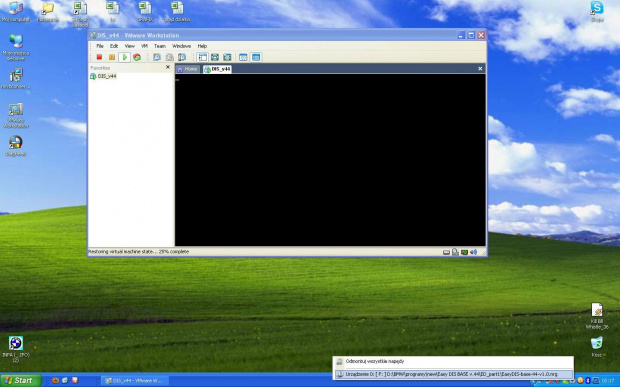This screenshot has width=620, height=387.
Task: Open the File menu
Action: click(100, 46)
